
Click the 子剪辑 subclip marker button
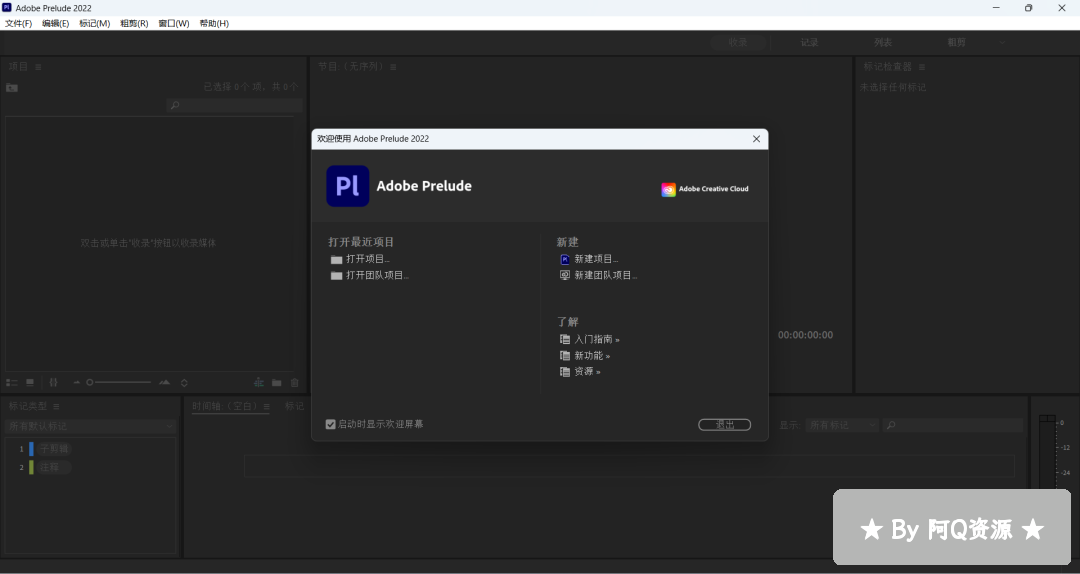tap(54, 449)
